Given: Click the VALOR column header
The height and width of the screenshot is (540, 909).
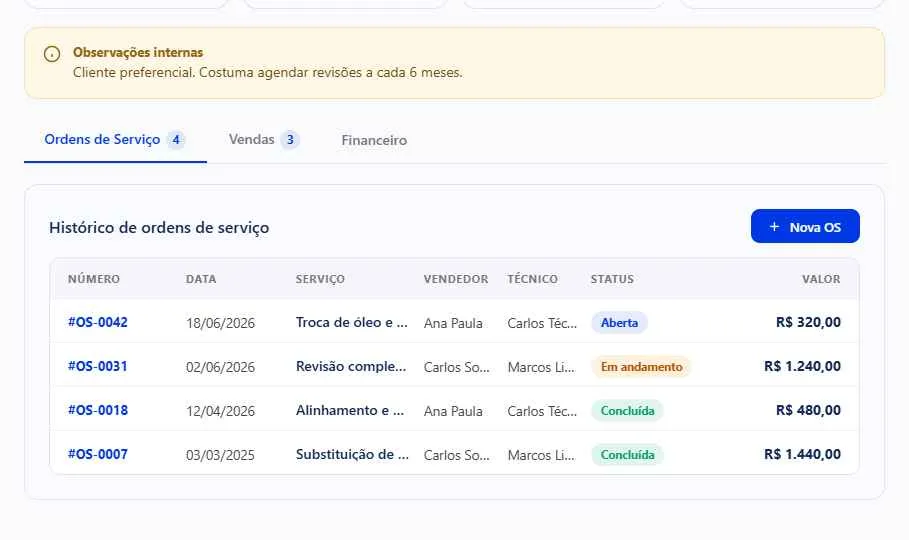Looking at the screenshot, I should pyautogui.click(x=821, y=279).
